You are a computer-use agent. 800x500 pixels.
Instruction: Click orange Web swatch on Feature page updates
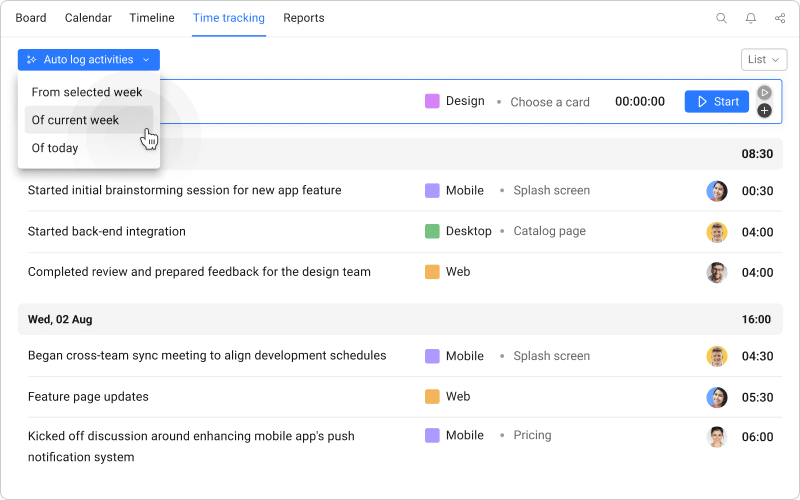(x=432, y=396)
